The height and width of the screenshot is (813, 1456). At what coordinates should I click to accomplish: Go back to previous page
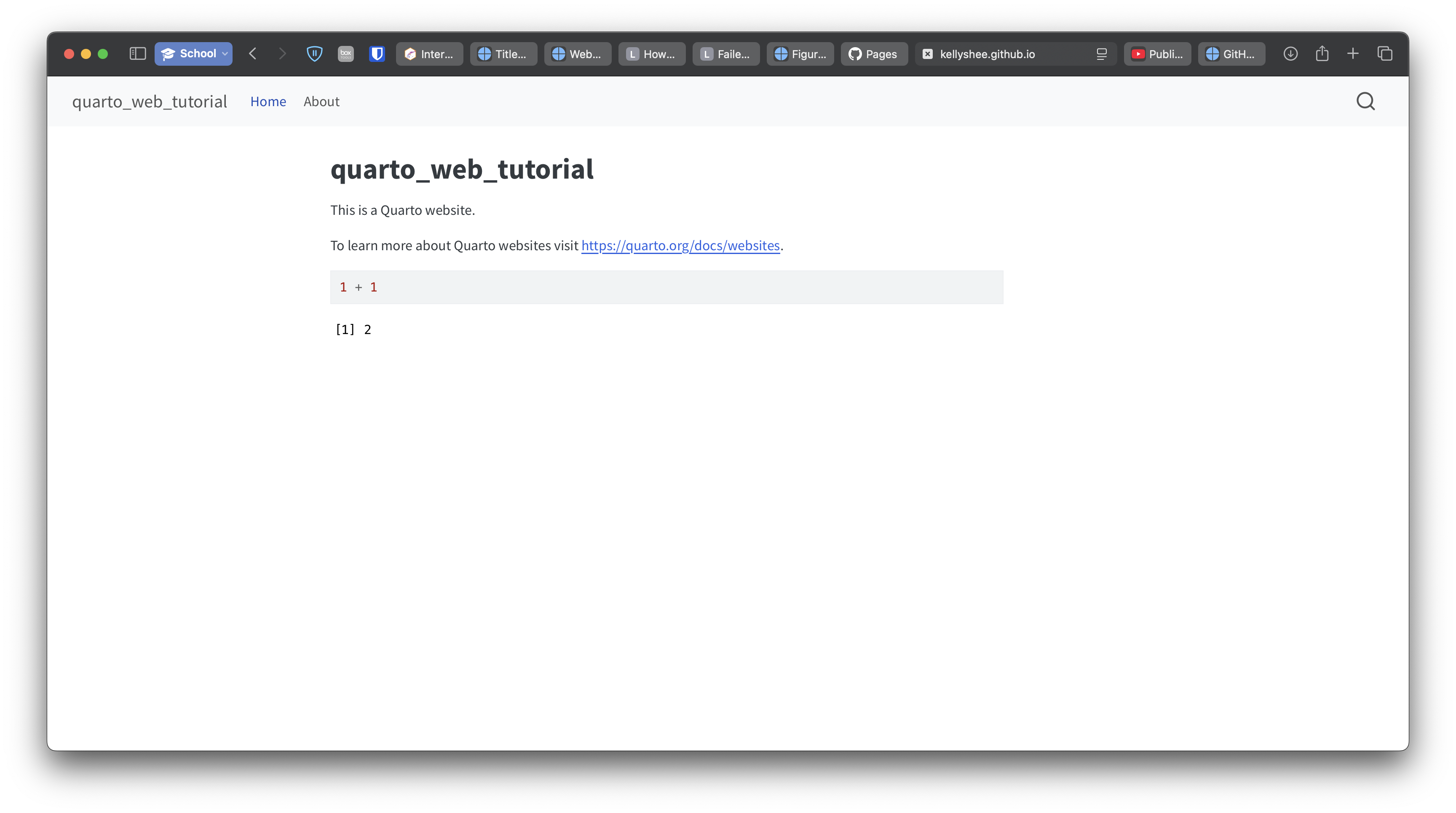pyautogui.click(x=253, y=53)
